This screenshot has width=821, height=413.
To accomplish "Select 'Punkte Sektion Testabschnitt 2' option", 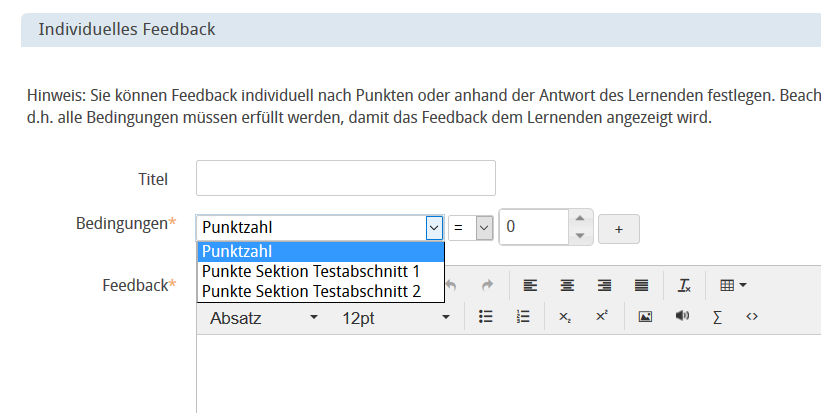I will point(311,291).
